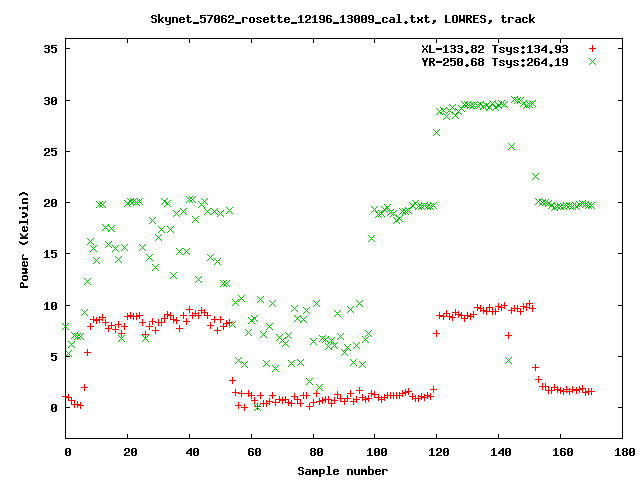Click the x-axis tick label 40

pyautogui.click(x=192, y=452)
